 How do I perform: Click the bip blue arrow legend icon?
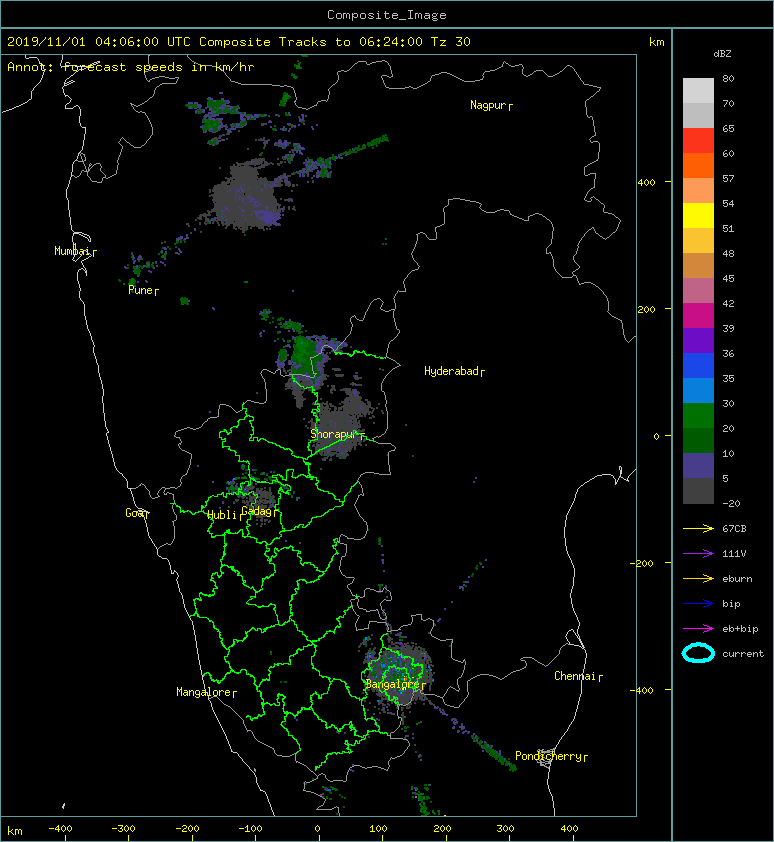pos(698,604)
